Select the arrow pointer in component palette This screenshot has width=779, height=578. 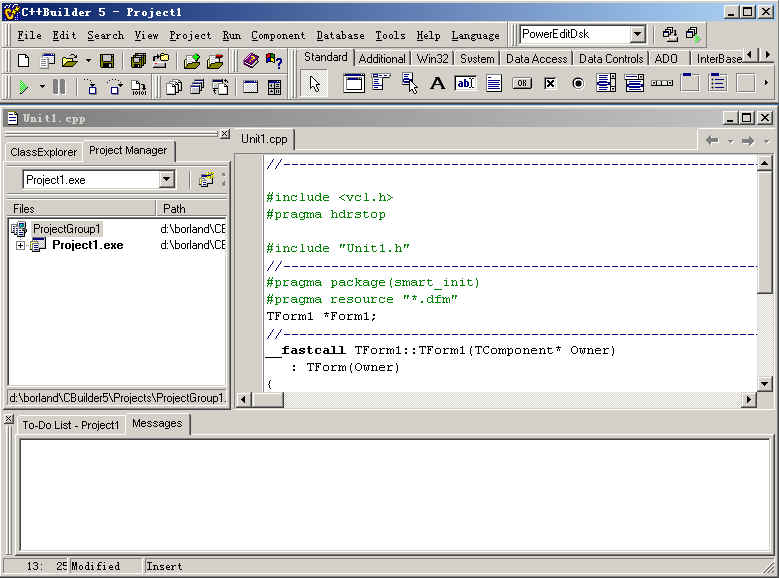pos(314,83)
